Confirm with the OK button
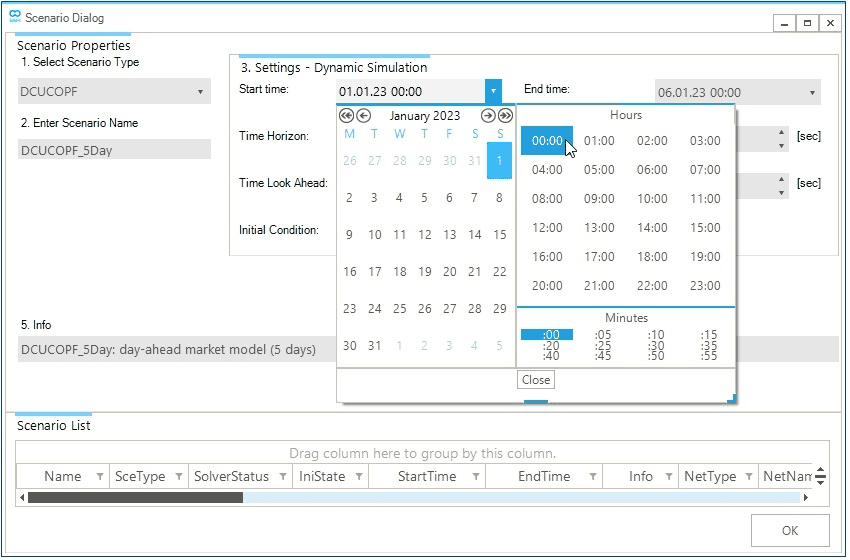850x560 pixels. (789, 531)
